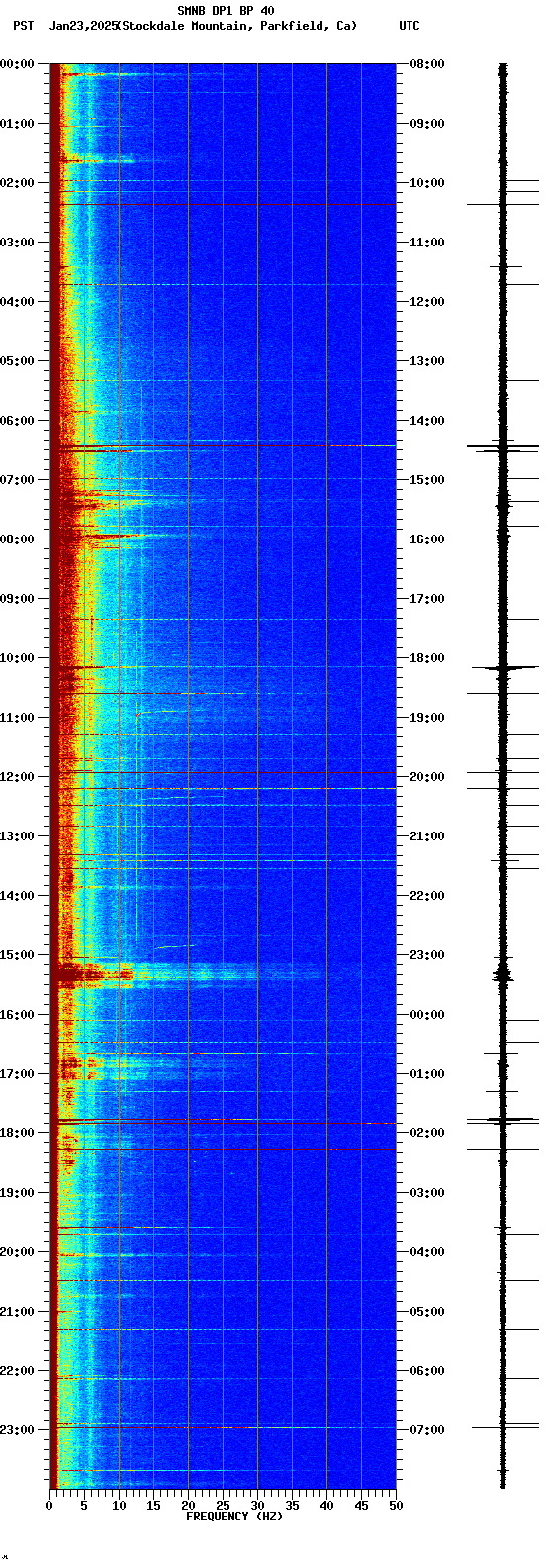Click the UTC time label "13:00"
Viewport: 546px width, 1568px height.
(427, 360)
